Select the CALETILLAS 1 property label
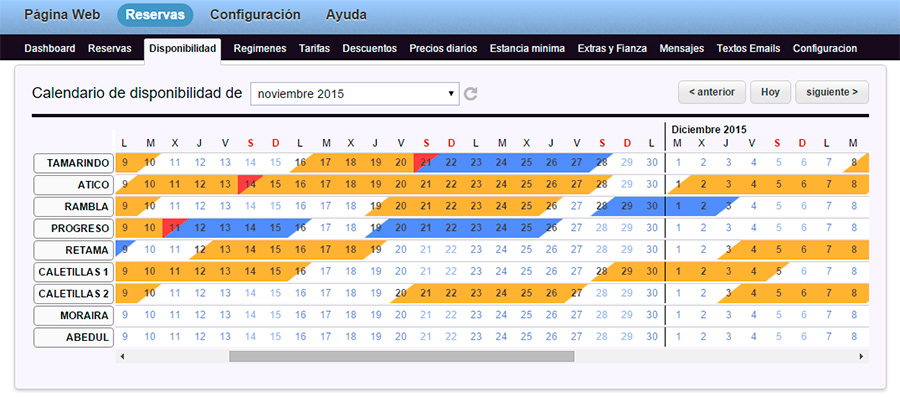The width and height of the screenshot is (900, 397). 72,272
